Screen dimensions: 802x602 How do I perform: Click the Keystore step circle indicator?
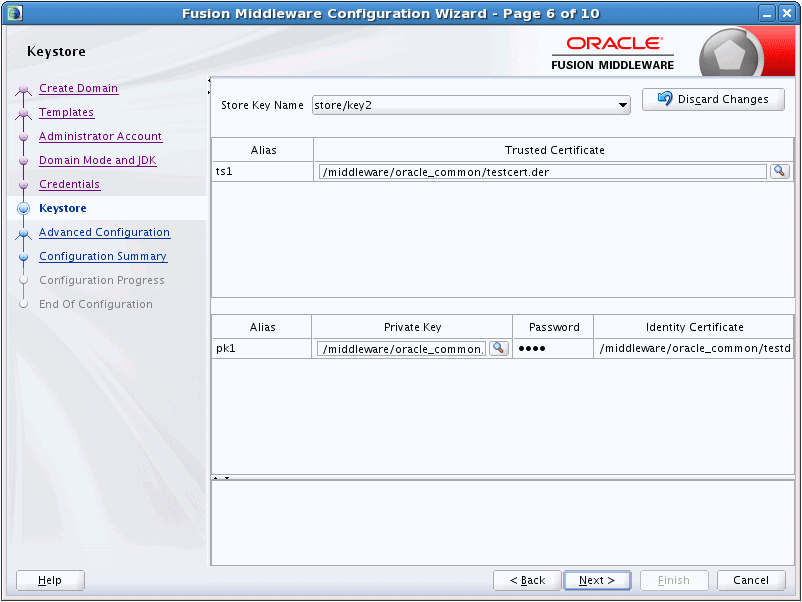(24, 208)
